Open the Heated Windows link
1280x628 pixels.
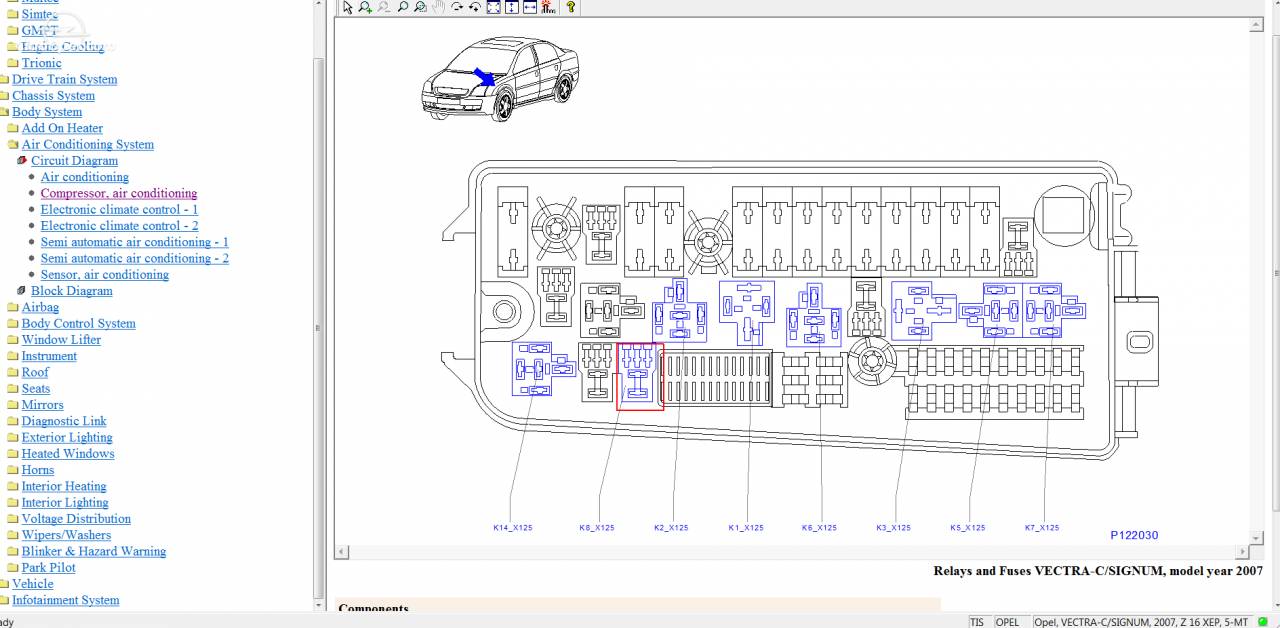click(68, 453)
